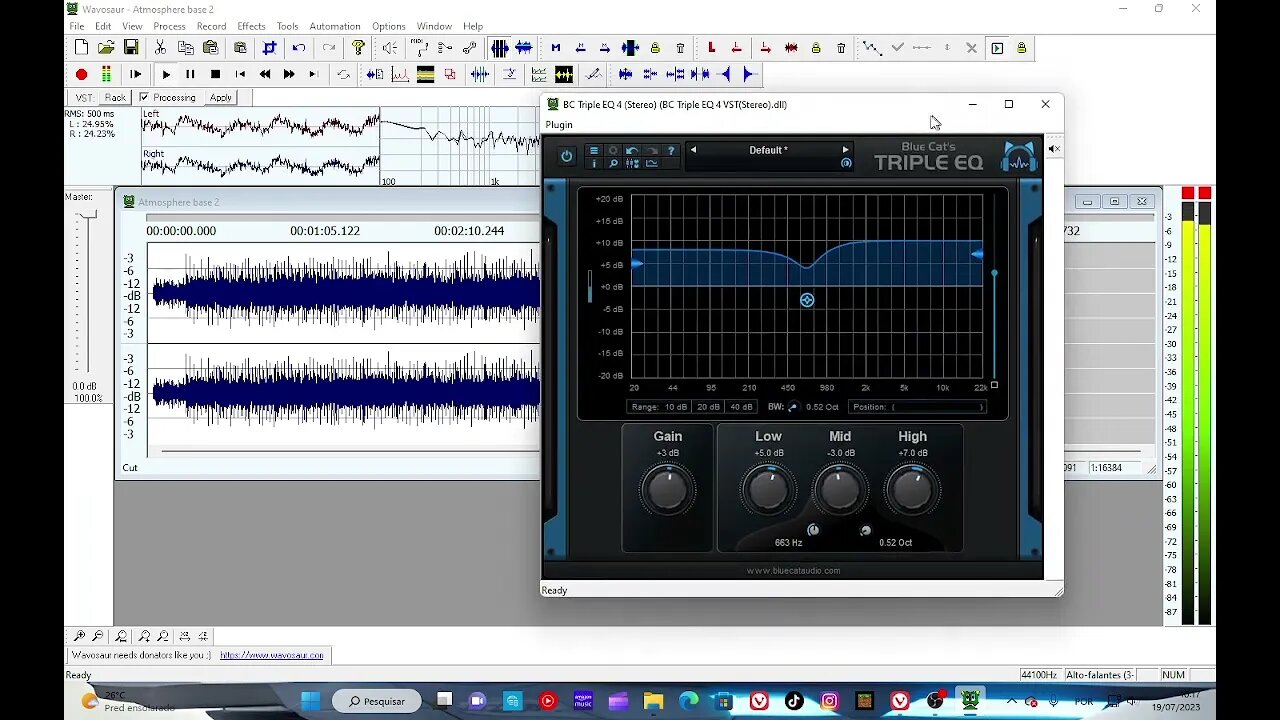This screenshot has width=1280, height=720.
Task: Open the File menu
Action: pyautogui.click(x=76, y=26)
